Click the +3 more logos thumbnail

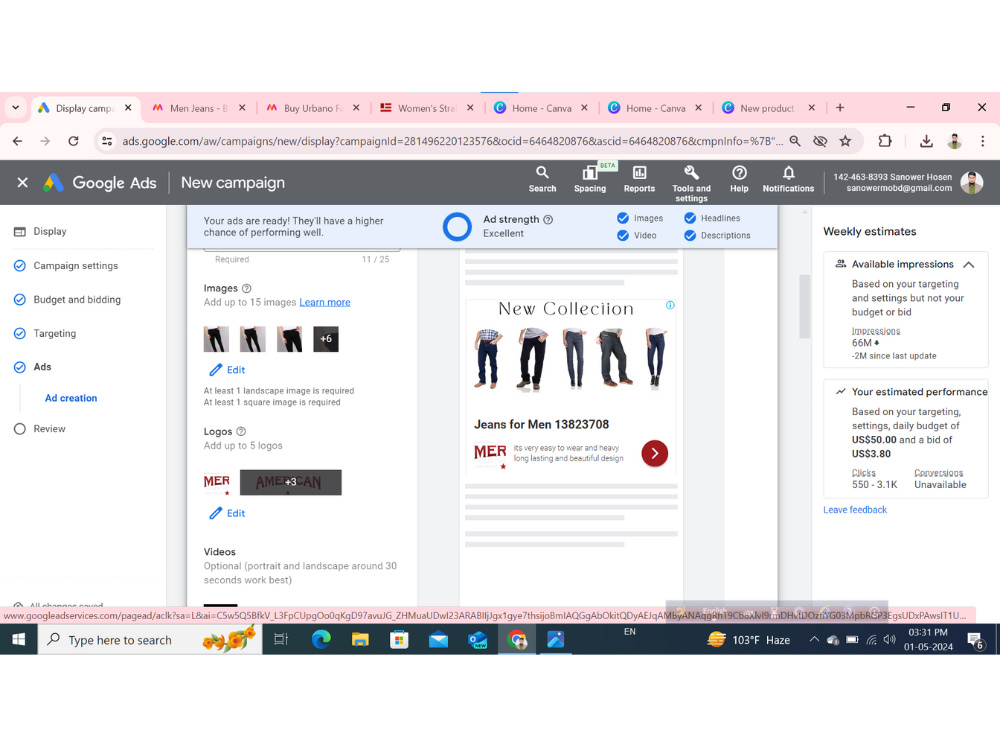290,482
